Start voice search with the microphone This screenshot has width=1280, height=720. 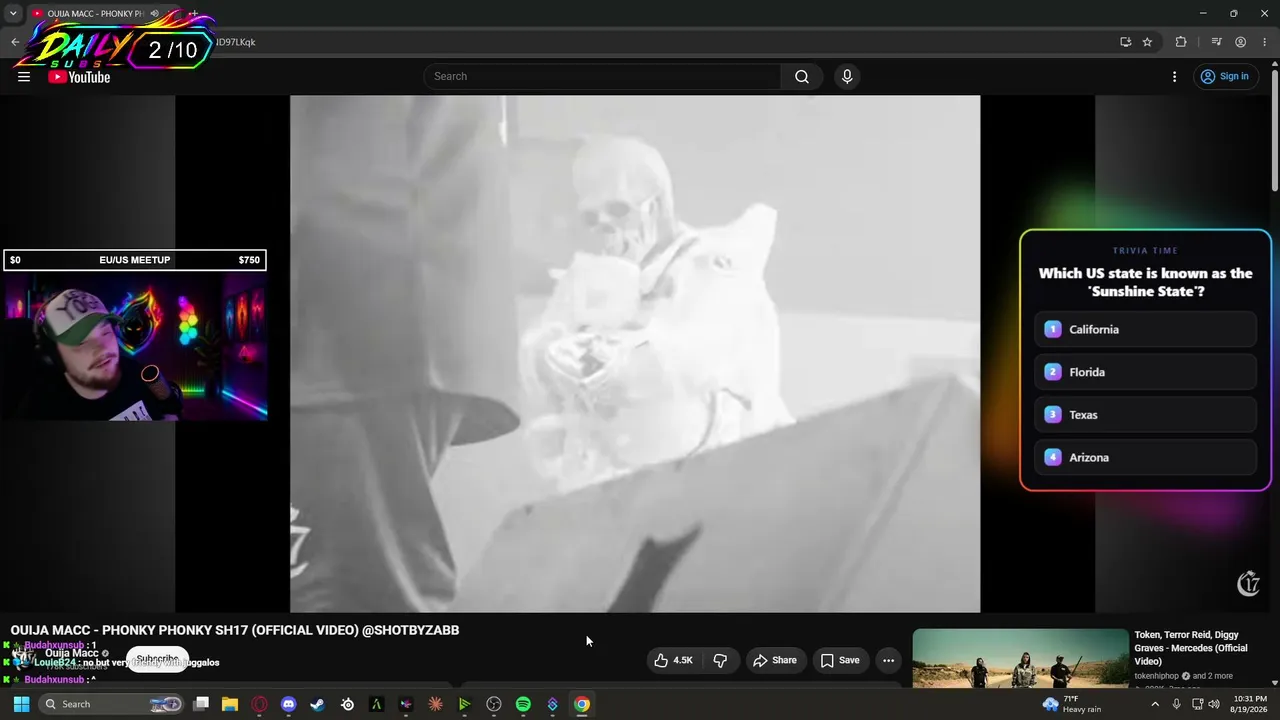(x=847, y=77)
